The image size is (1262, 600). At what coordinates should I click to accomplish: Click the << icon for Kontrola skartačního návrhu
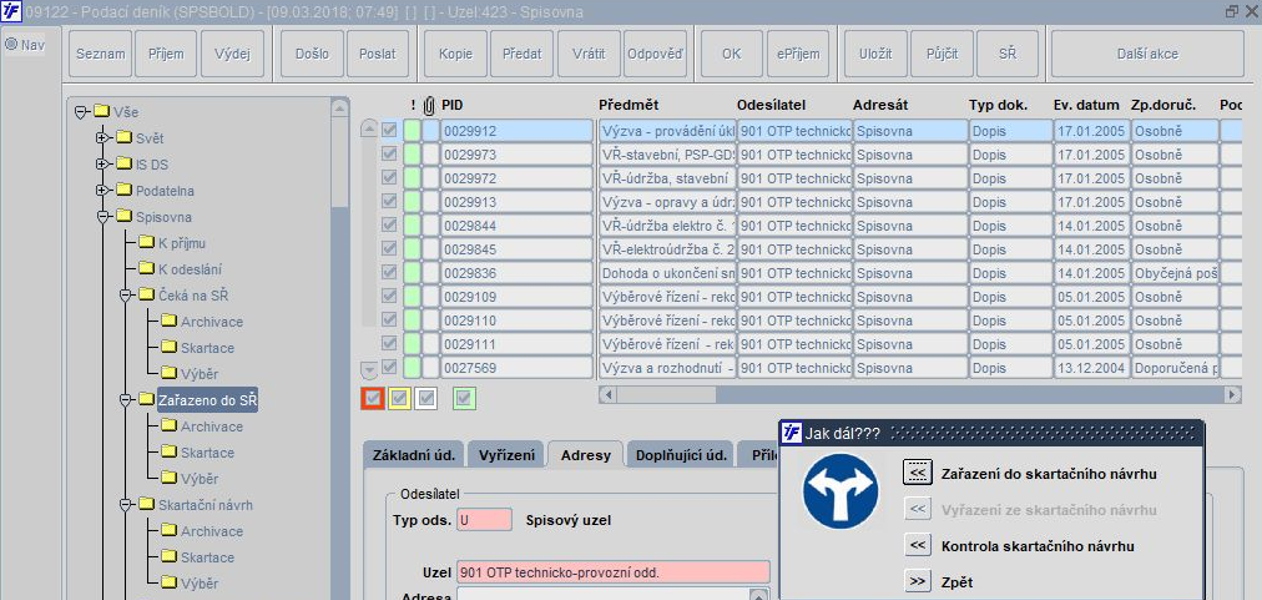(917, 546)
